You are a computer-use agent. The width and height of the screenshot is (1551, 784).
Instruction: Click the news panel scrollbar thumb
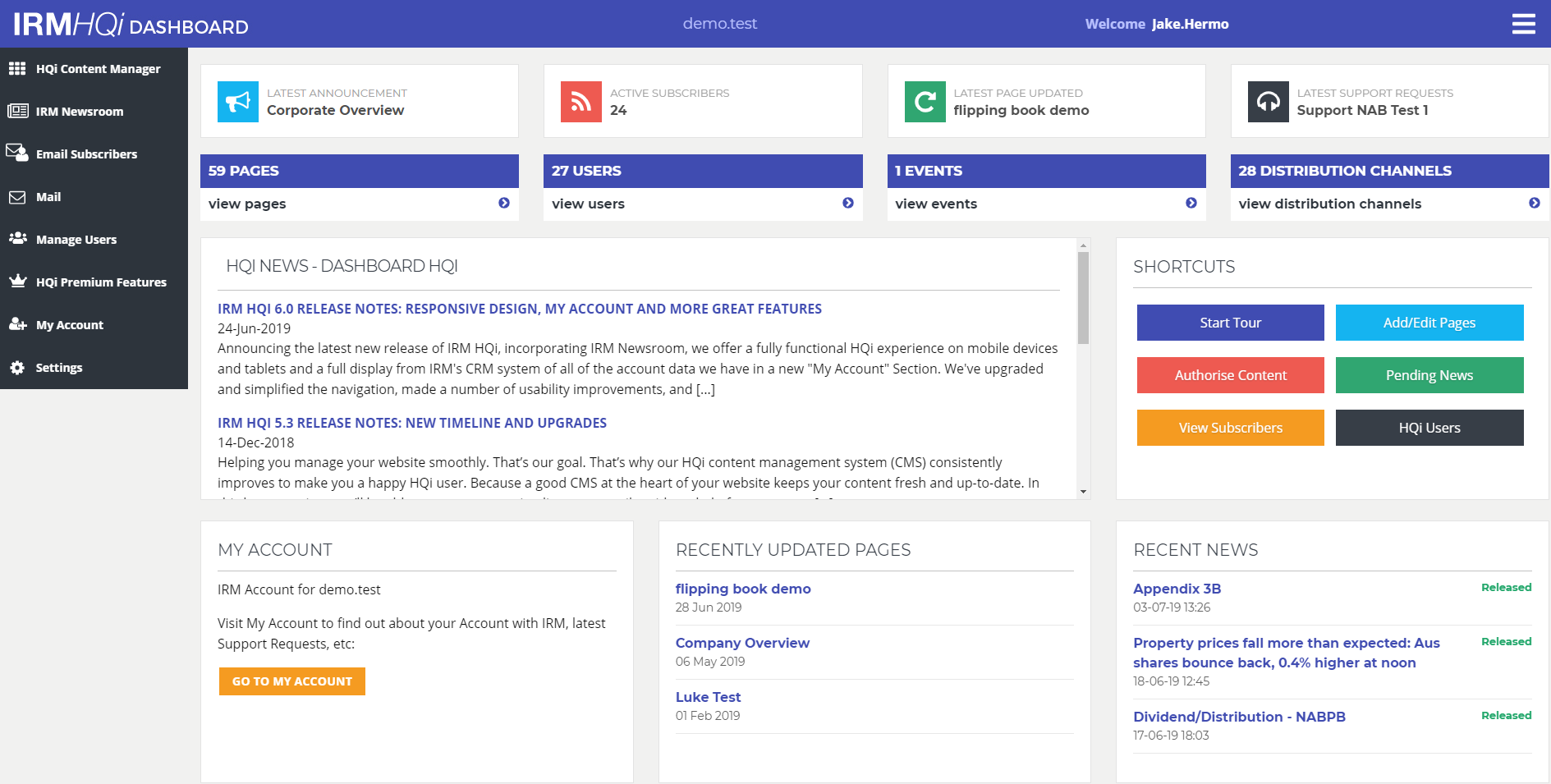tap(1083, 298)
